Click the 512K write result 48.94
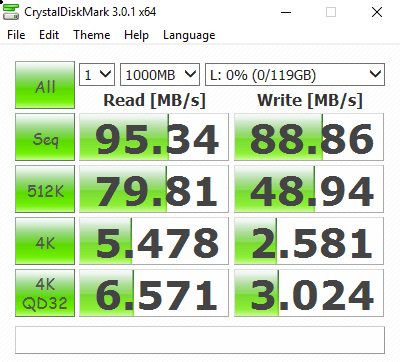Viewport: 400px width, 362px height. point(309,189)
